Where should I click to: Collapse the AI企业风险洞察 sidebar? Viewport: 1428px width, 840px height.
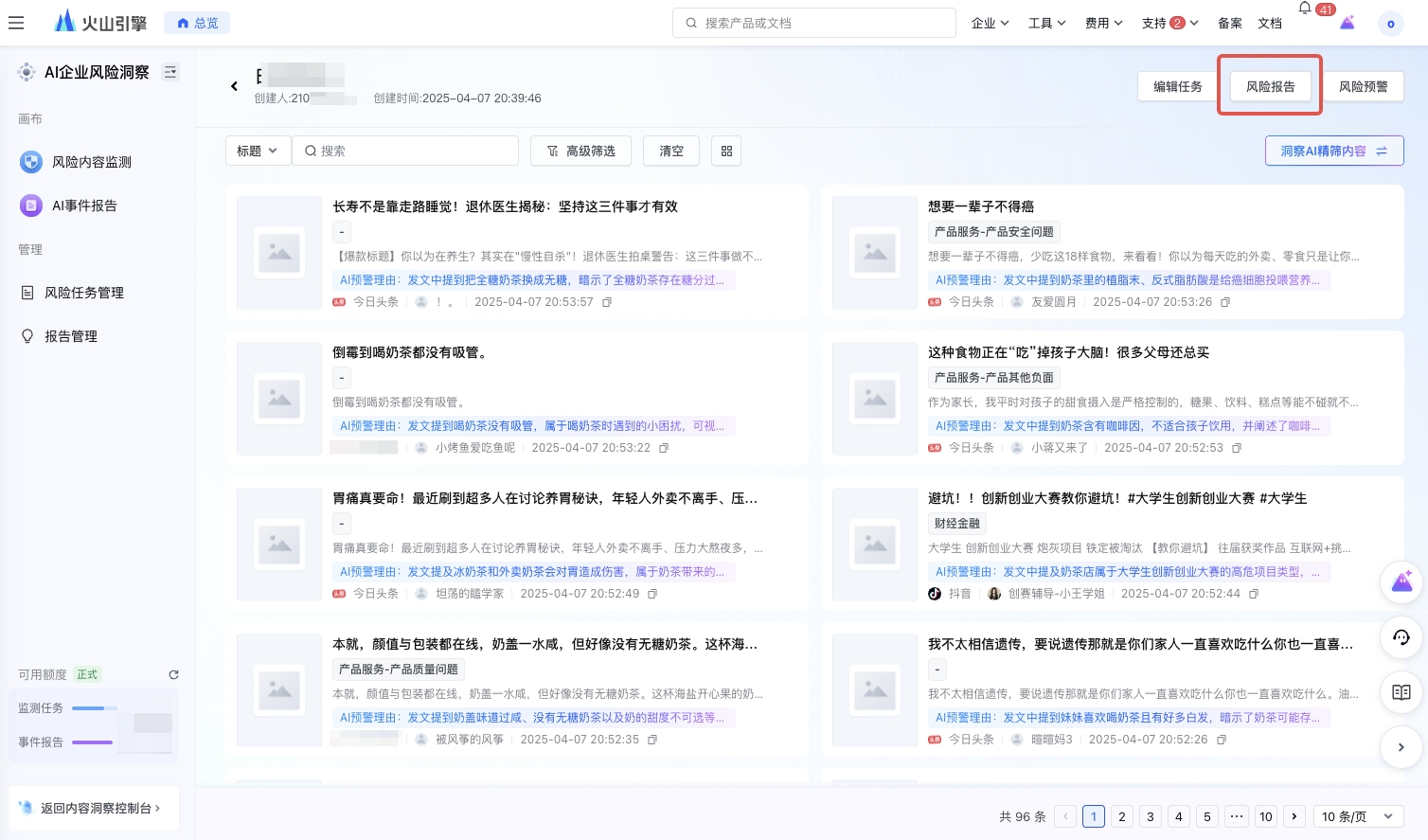[x=170, y=72]
